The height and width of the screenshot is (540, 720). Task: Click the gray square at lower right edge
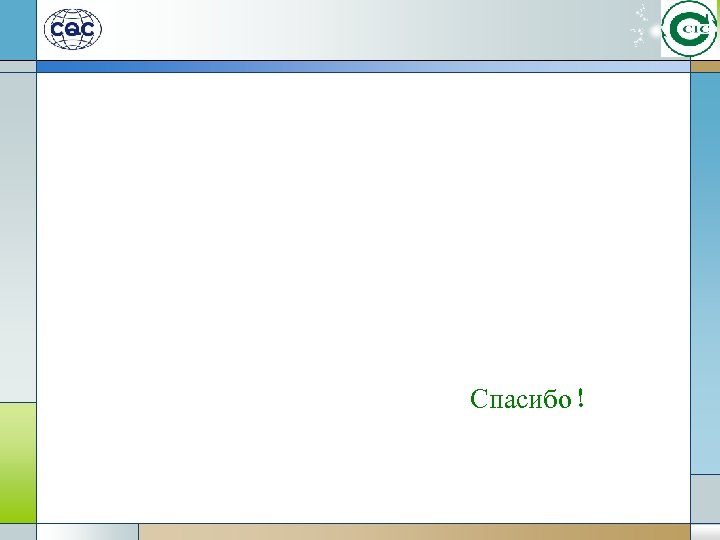705,499
